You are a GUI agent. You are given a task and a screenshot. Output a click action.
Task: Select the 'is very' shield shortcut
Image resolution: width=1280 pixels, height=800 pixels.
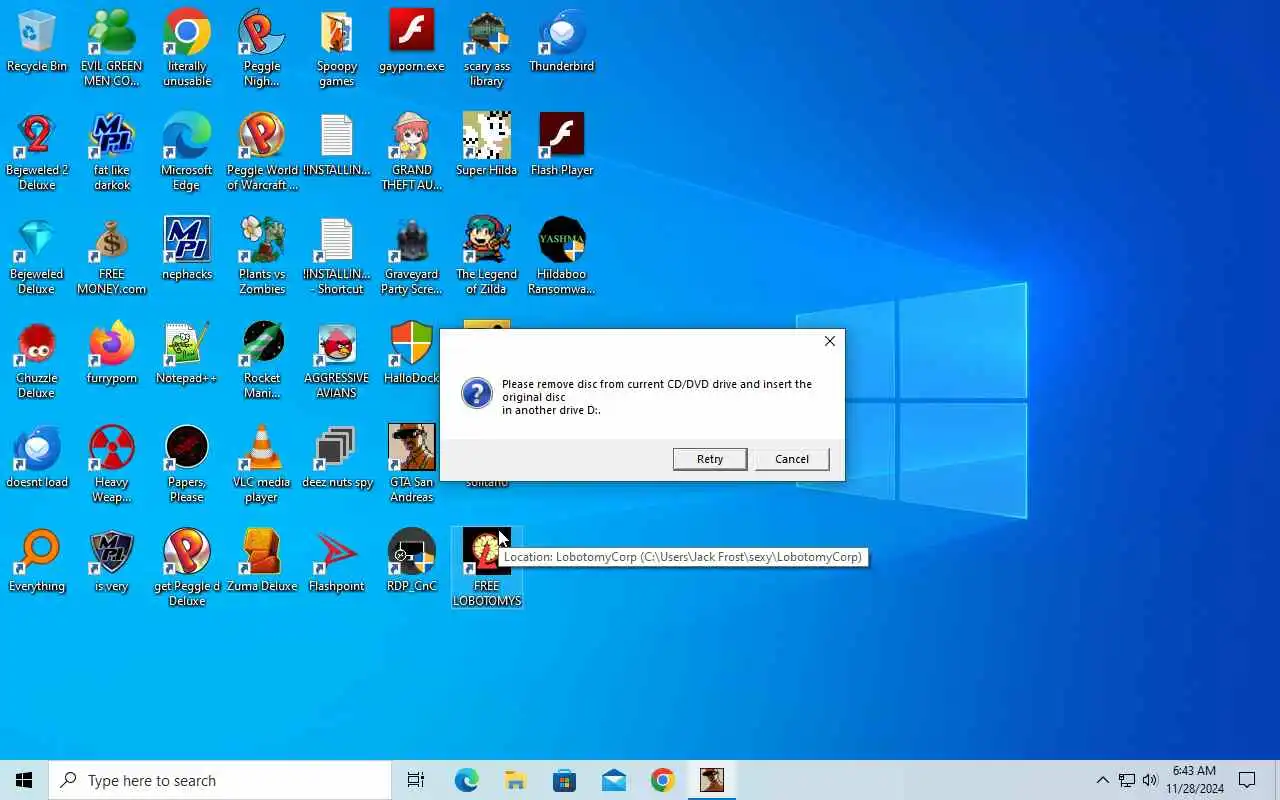tap(112, 561)
